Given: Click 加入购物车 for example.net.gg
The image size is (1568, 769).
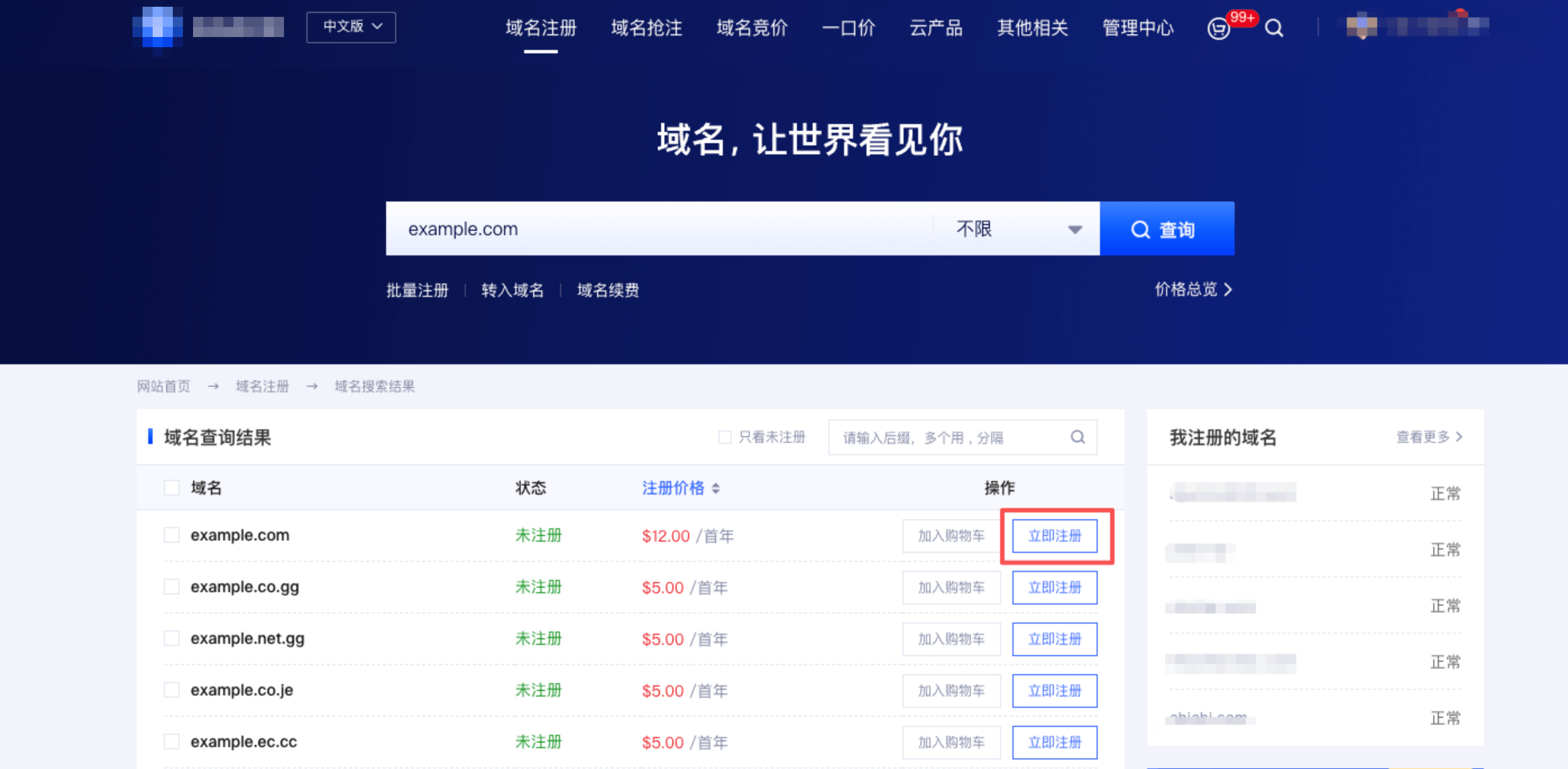Looking at the screenshot, I should (x=951, y=639).
